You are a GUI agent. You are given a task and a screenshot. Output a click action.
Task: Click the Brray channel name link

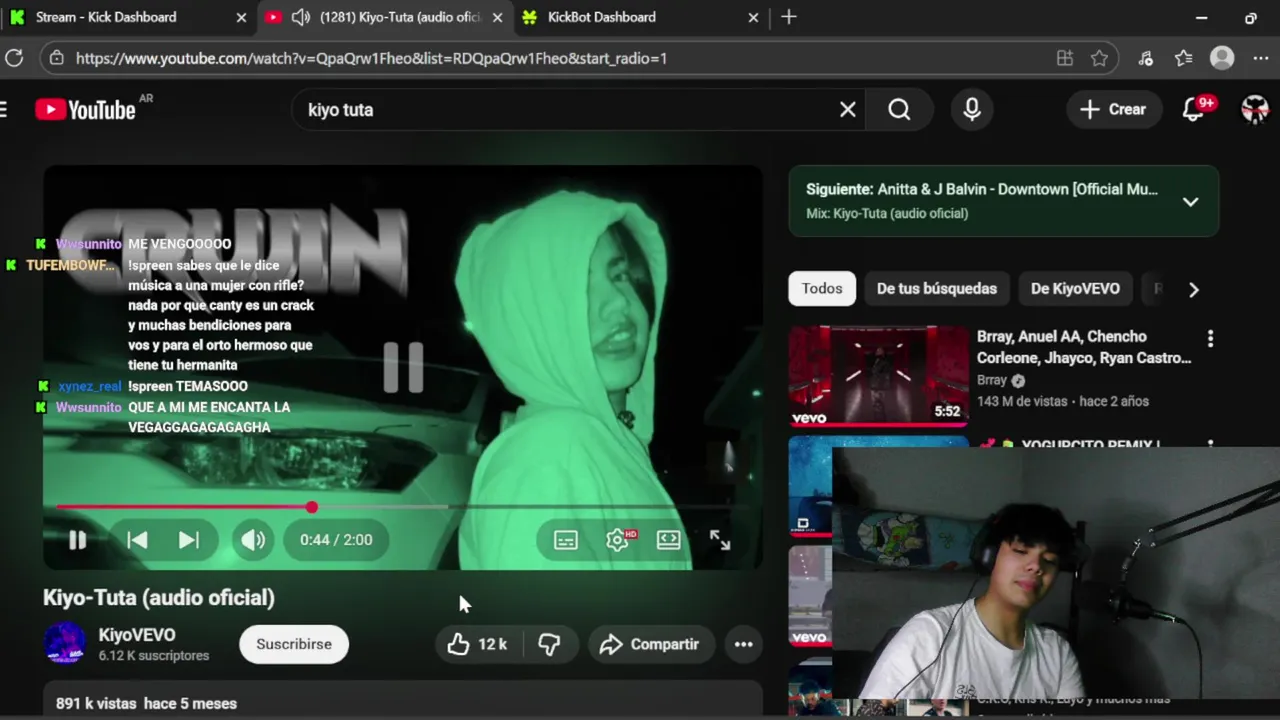pos(992,380)
